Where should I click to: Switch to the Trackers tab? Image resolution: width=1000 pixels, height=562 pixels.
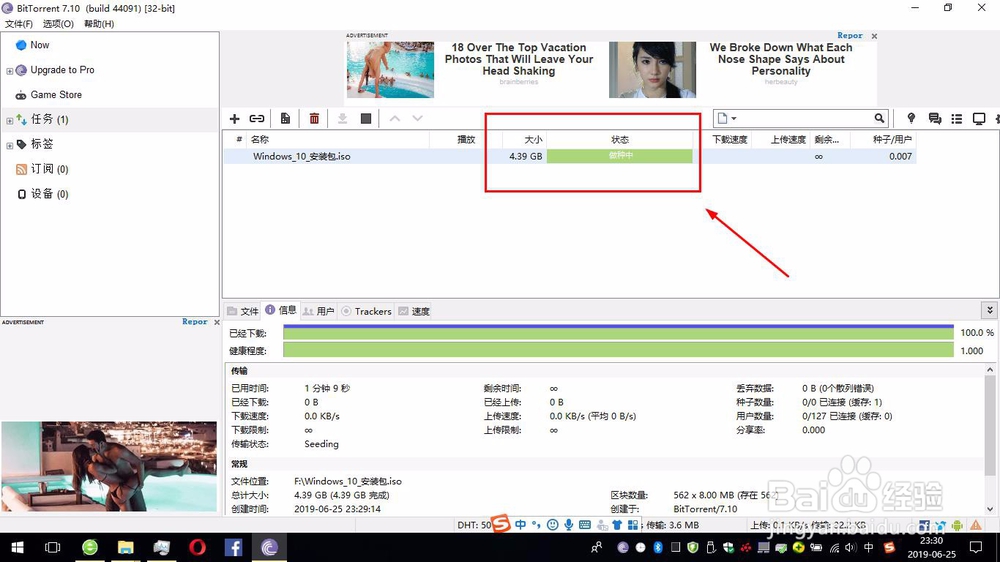pos(367,311)
